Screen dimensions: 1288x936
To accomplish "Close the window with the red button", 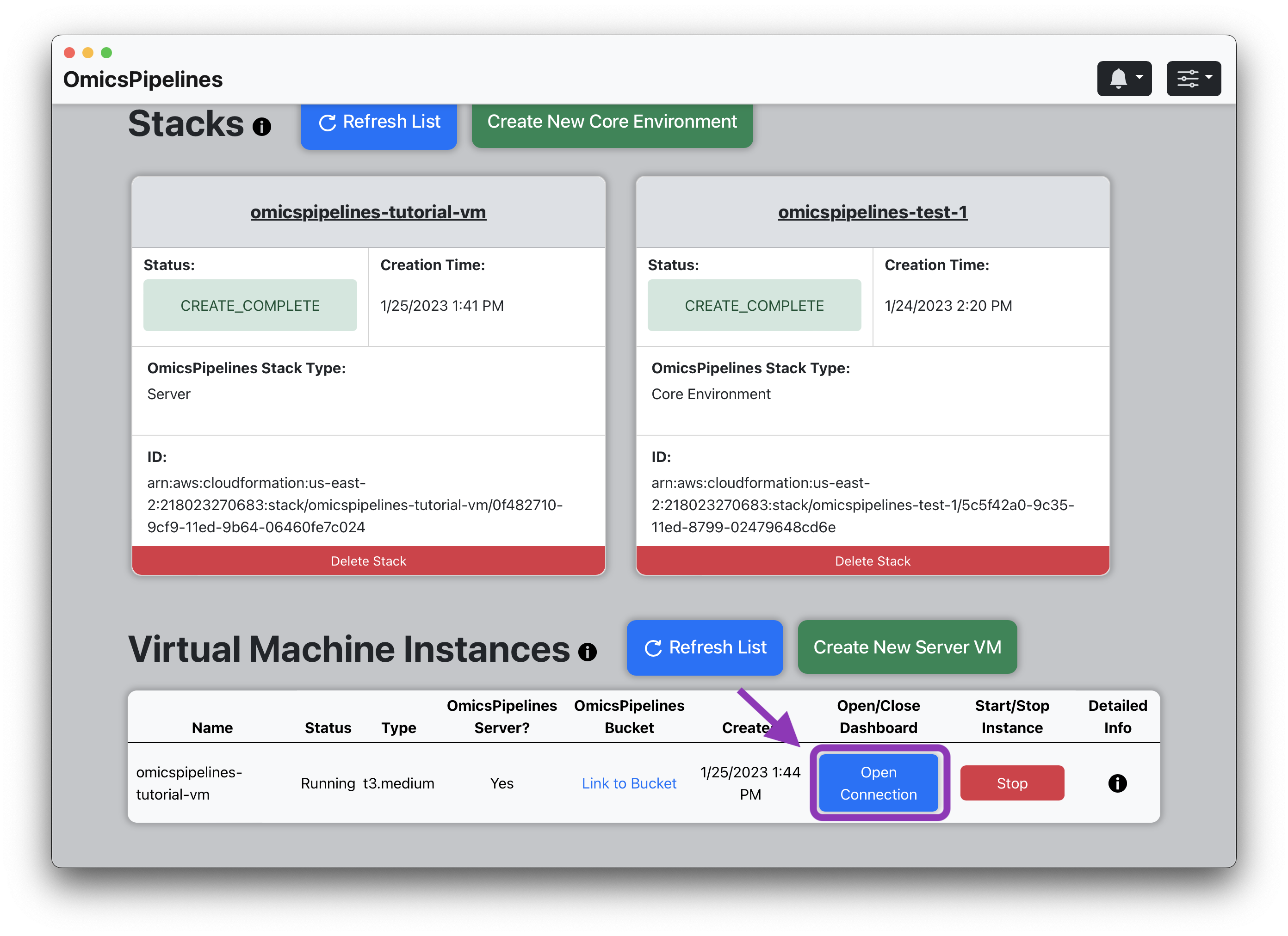I will coord(69,53).
